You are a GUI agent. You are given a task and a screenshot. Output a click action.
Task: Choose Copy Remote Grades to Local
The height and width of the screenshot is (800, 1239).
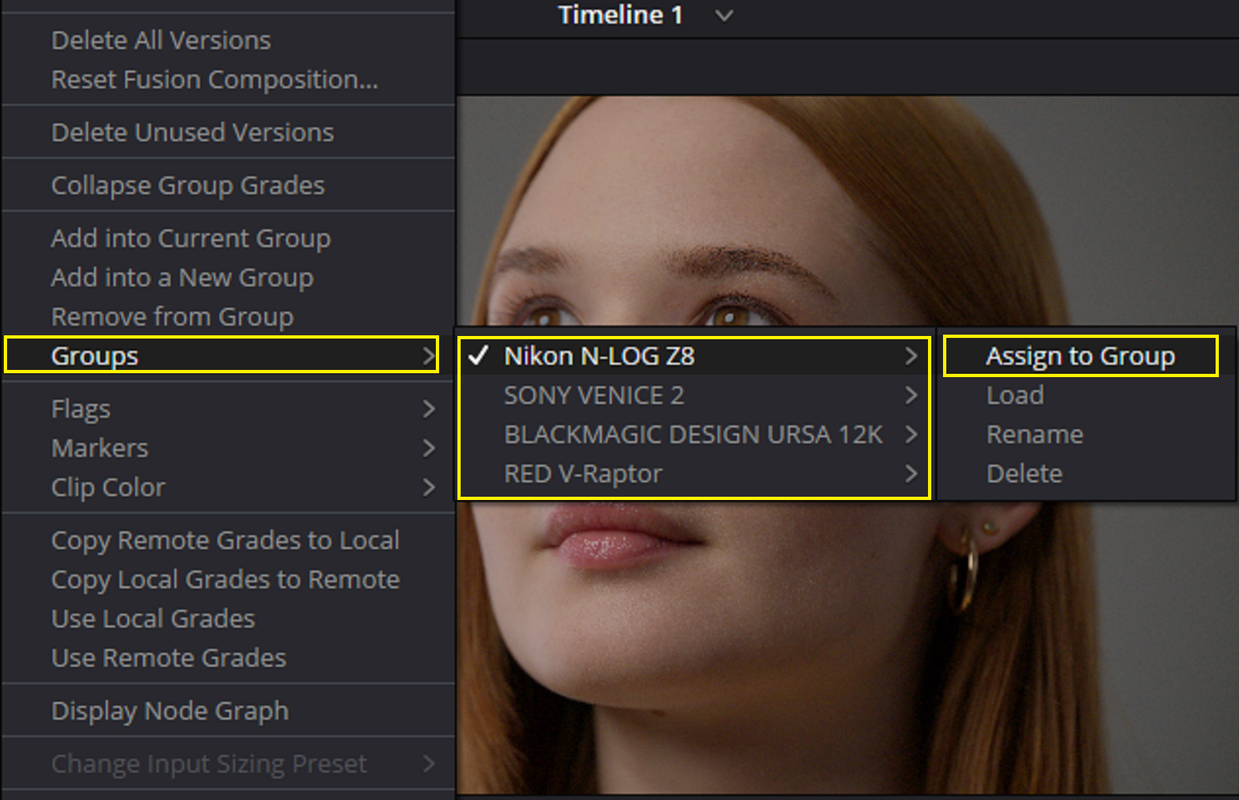225,541
